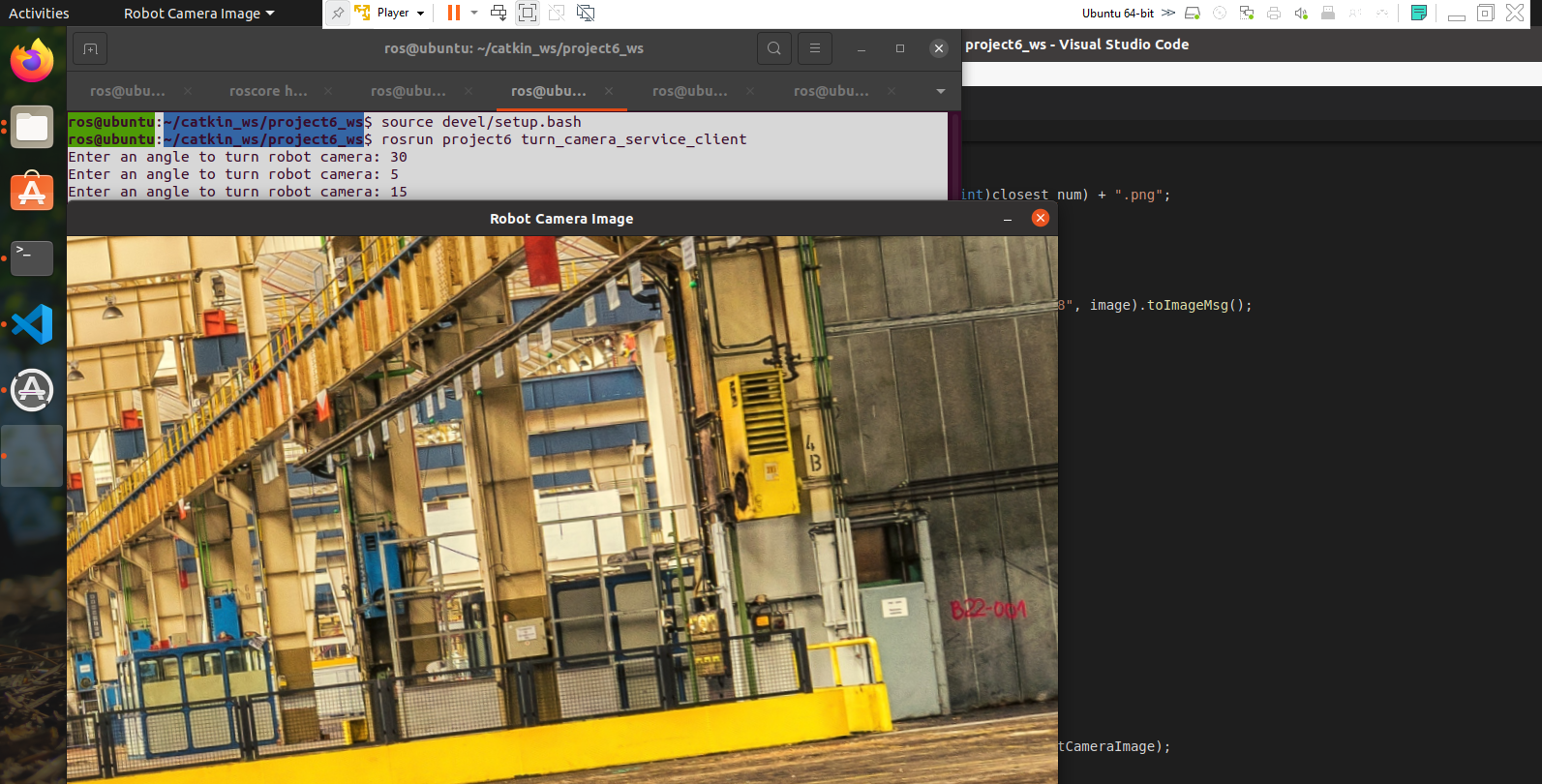Viewport: 1542px width, 784px height.
Task: Open Terminal from the dock
Action: click(x=32, y=257)
